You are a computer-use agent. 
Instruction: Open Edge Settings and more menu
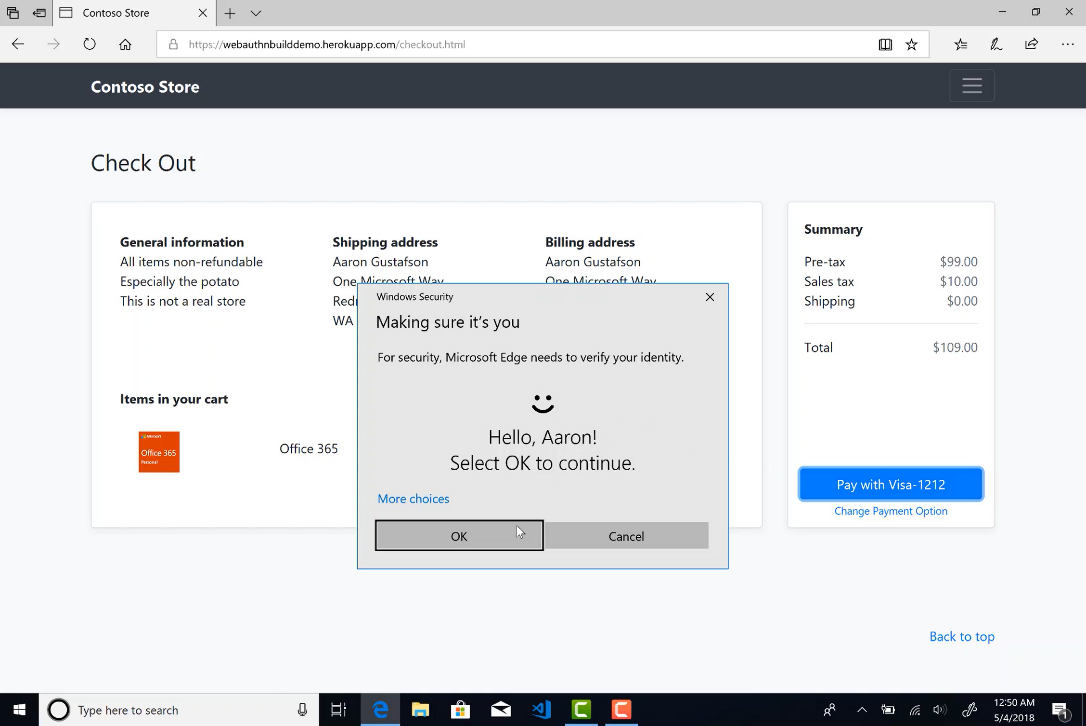tap(1067, 44)
